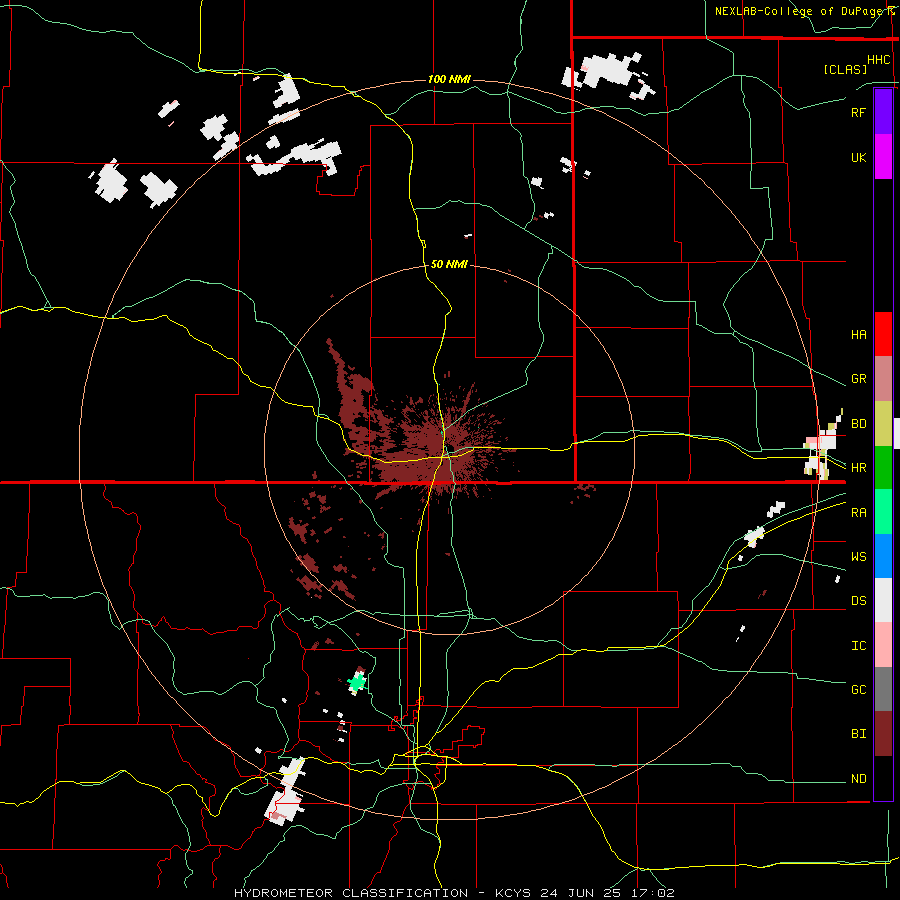The image size is (900, 900).
Task: Click the HR legend label
Action: pos(858,468)
